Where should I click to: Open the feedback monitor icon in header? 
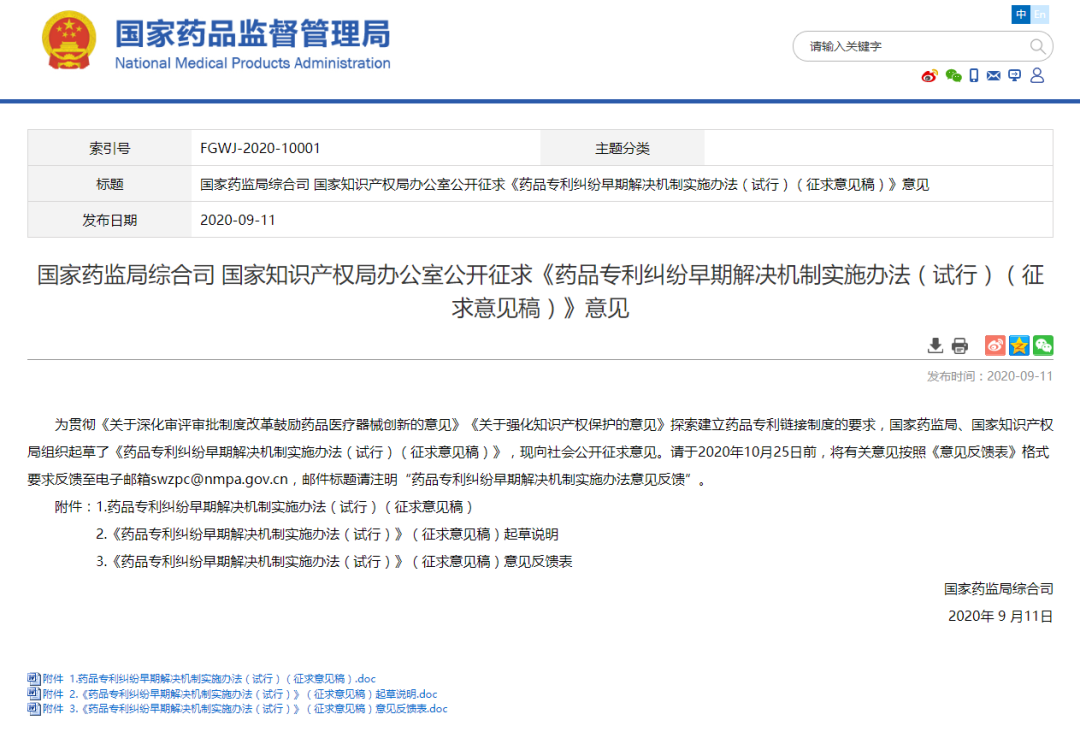(x=1015, y=76)
